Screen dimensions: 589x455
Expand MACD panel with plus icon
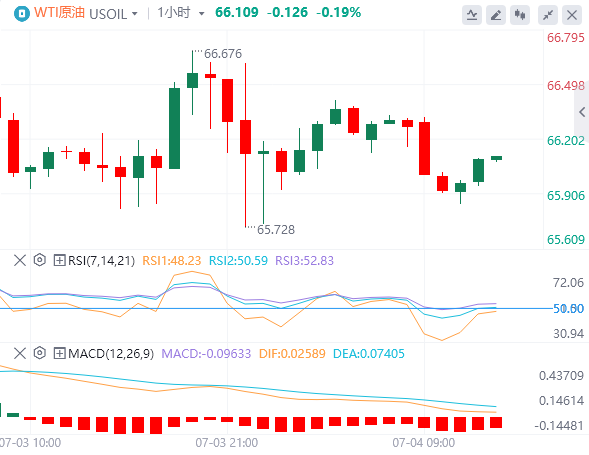59,353
